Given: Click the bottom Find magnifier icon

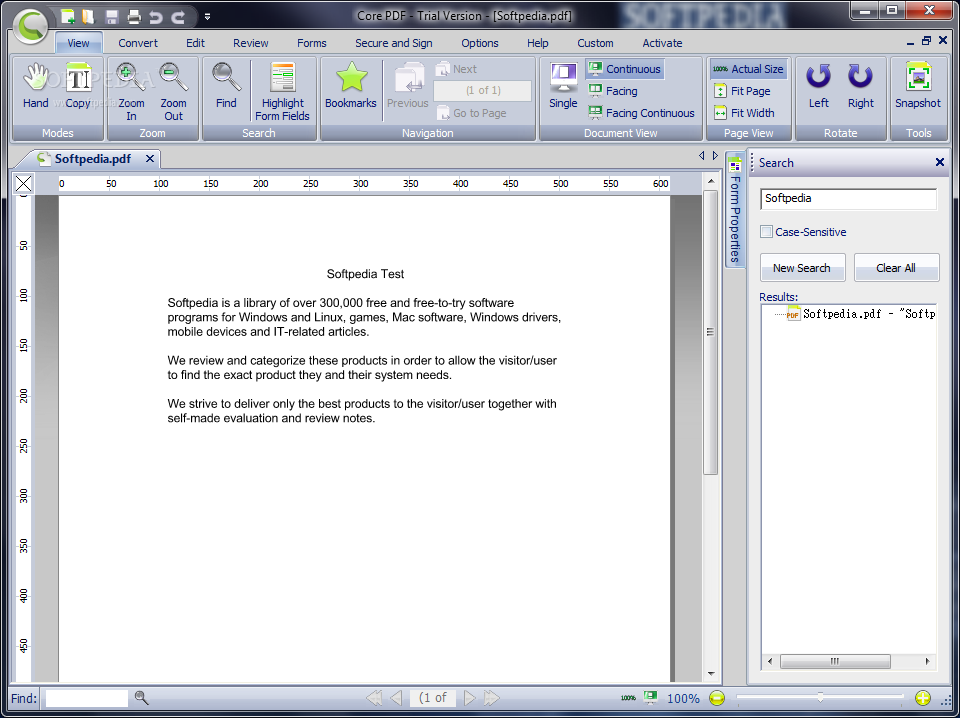Looking at the screenshot, I should point(141,697).
